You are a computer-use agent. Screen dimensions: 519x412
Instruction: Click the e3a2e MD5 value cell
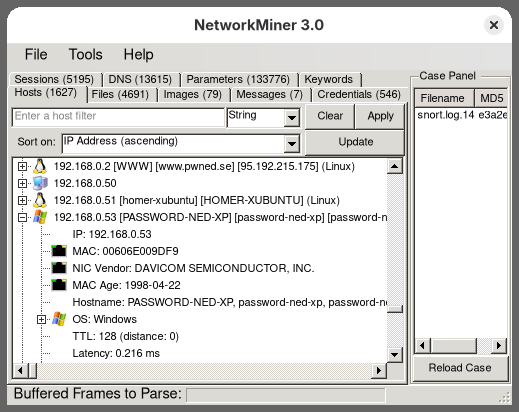493,115
